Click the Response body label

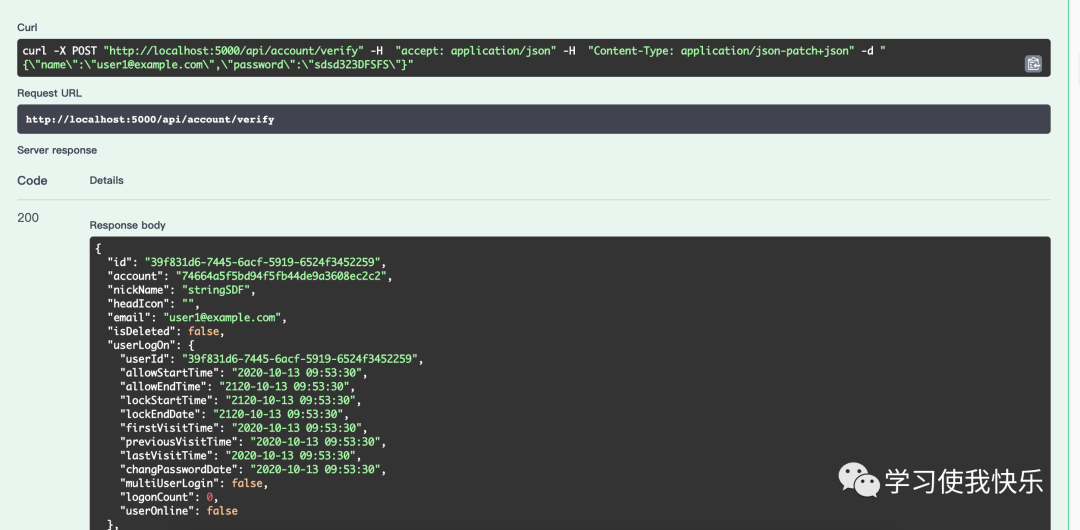(x=127, y=225)
